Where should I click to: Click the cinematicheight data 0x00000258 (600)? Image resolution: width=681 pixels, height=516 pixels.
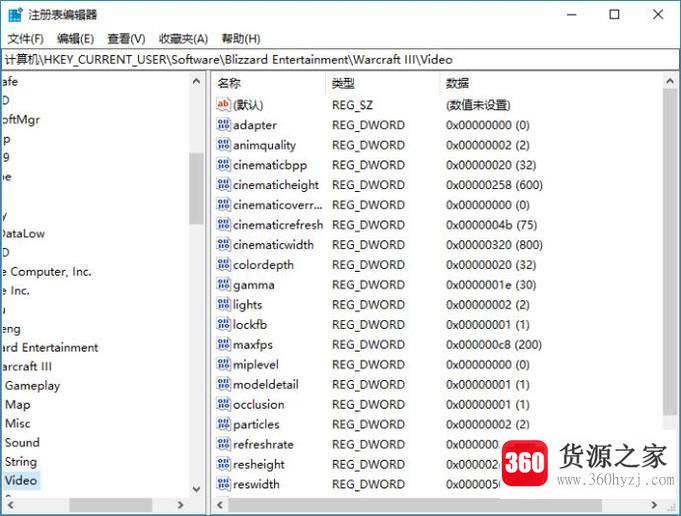494,185
